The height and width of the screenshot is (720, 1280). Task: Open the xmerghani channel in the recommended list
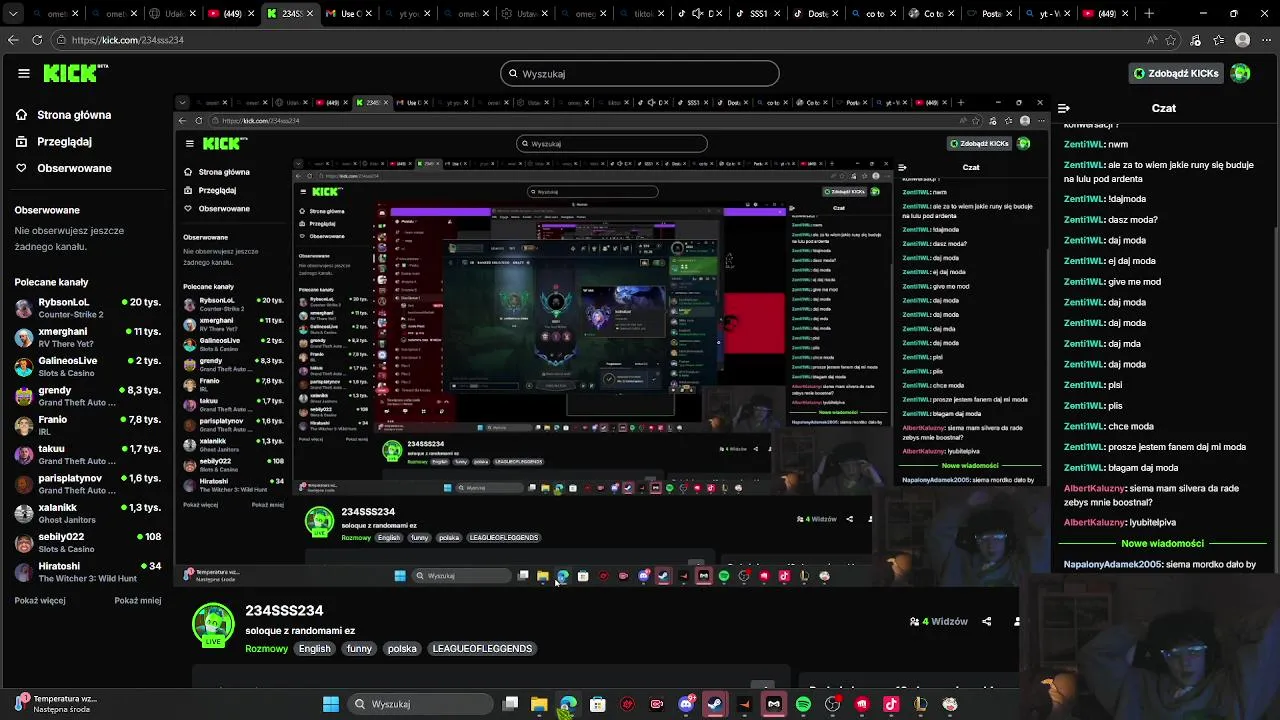click(x=88, y=337)
